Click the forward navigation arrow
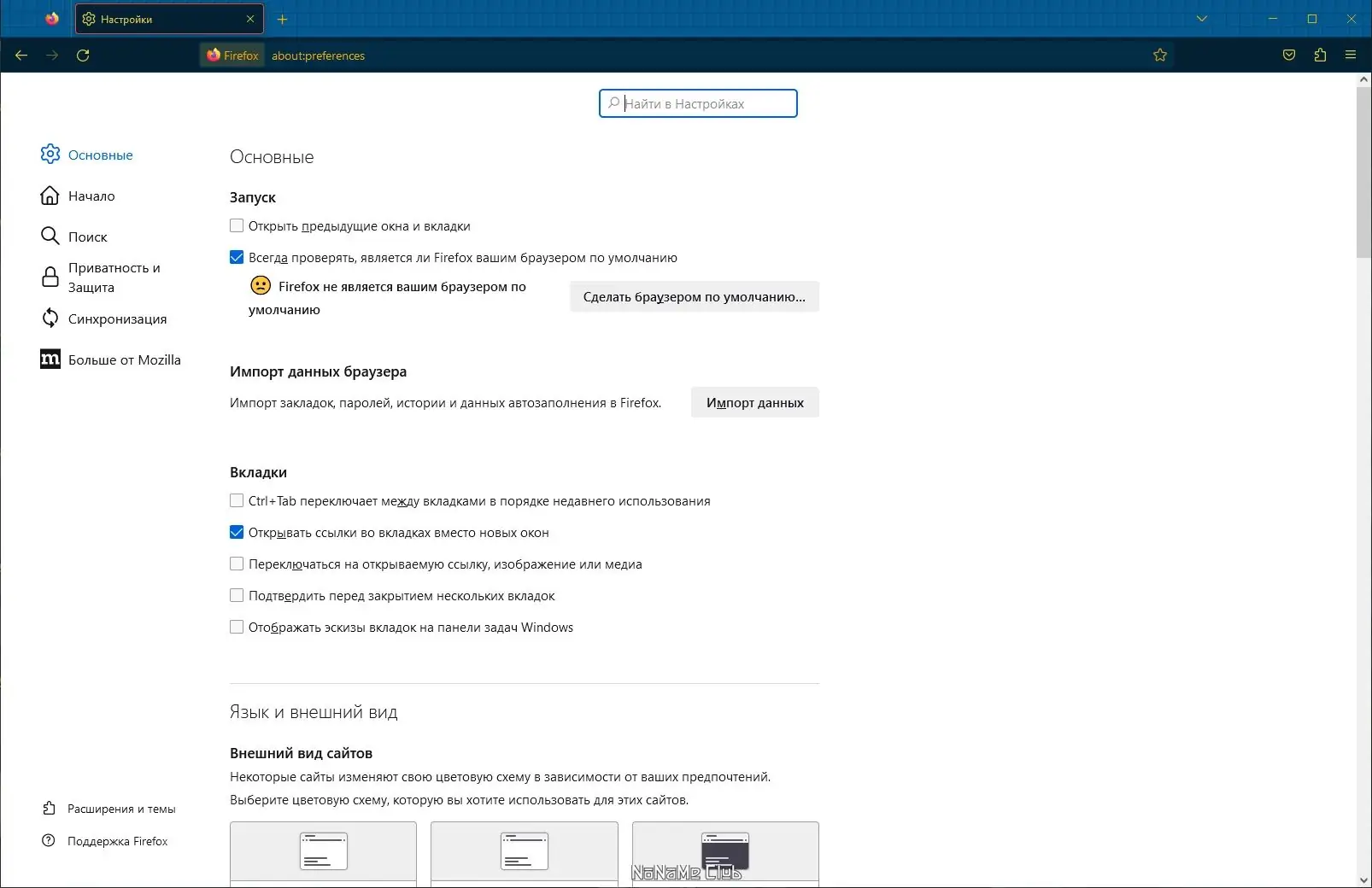 pyautogui.click(x=52, y=55)
